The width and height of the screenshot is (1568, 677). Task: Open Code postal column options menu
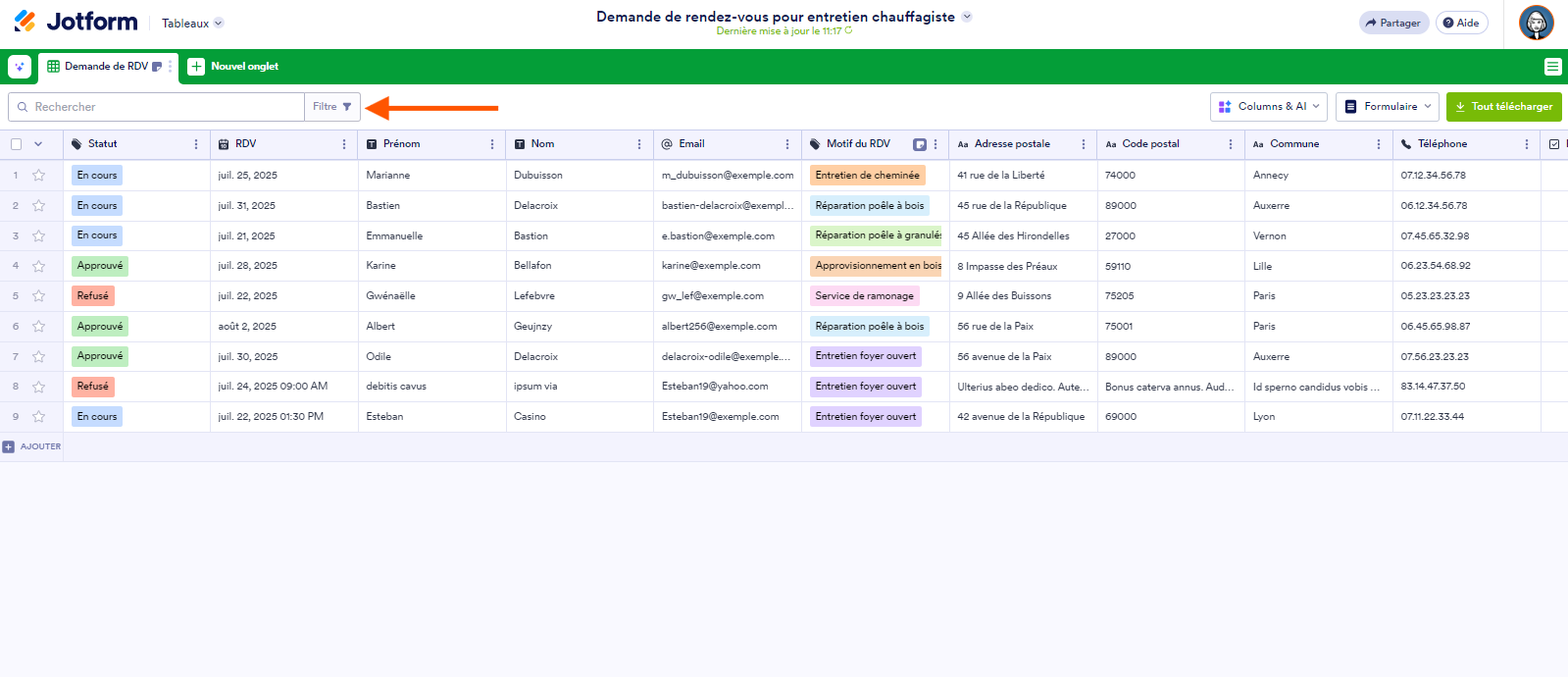click(x=1231, y=144)
